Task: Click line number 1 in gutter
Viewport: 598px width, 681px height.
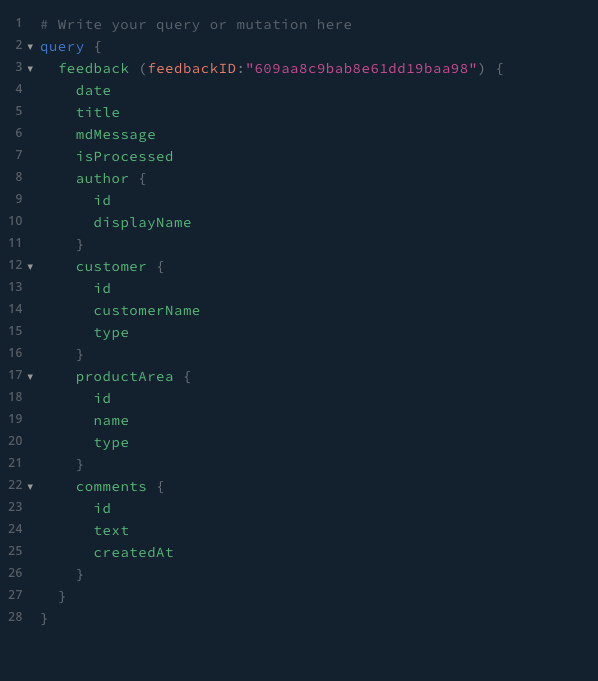Action: (19, 23)
